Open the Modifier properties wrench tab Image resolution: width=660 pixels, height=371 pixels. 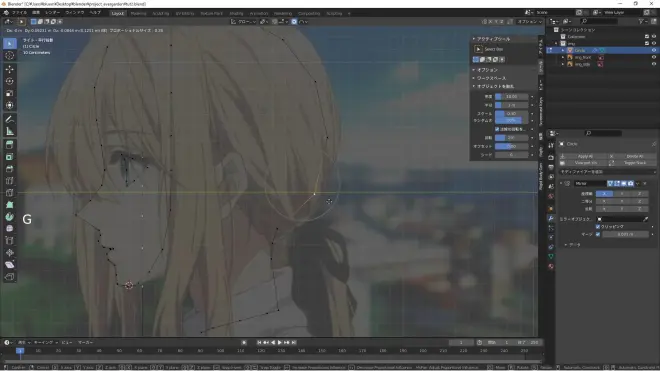coord(551,219)
